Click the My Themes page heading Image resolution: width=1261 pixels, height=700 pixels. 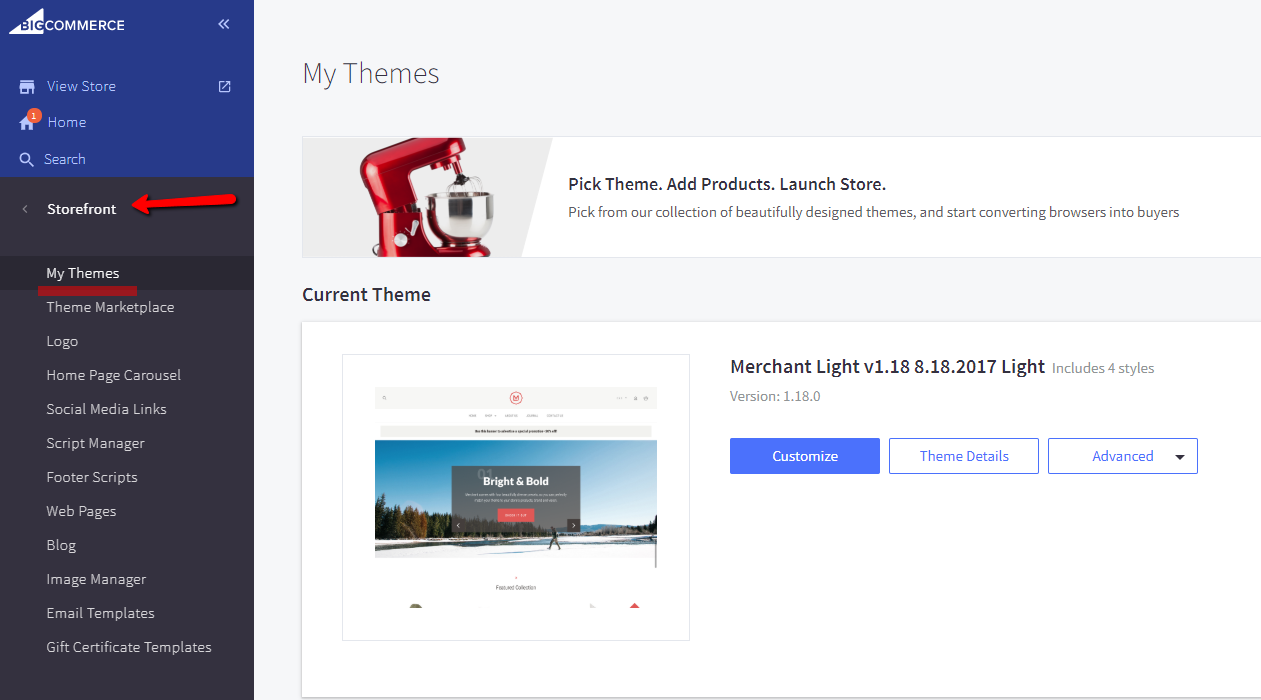pyautogui.click(x=371, y=74)
